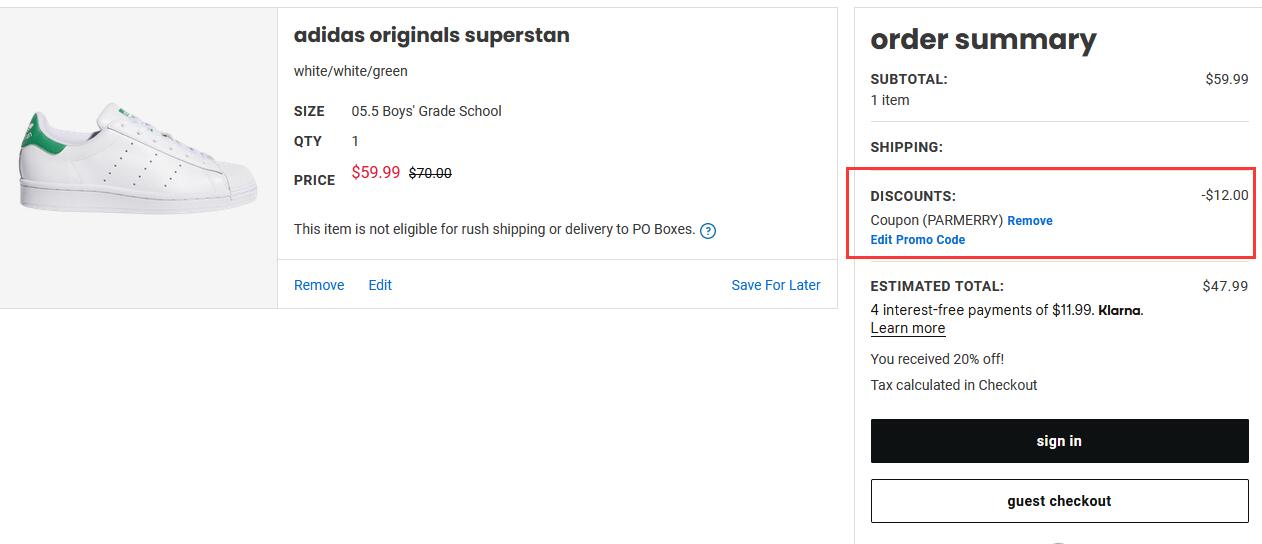Click the "You received 20% off!" message
Viewport: 1262px width, 544px height.
pyautogui.click(x=937, y=359)
